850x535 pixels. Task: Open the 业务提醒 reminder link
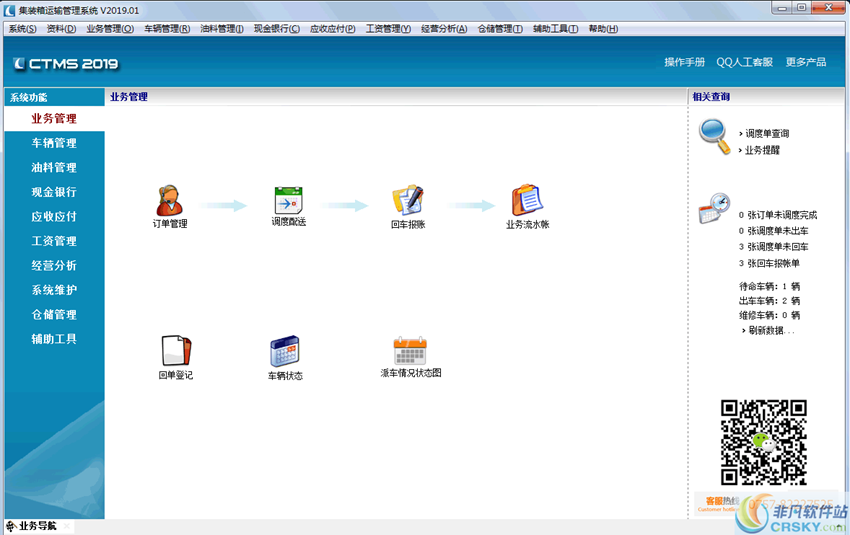(762, 150)
